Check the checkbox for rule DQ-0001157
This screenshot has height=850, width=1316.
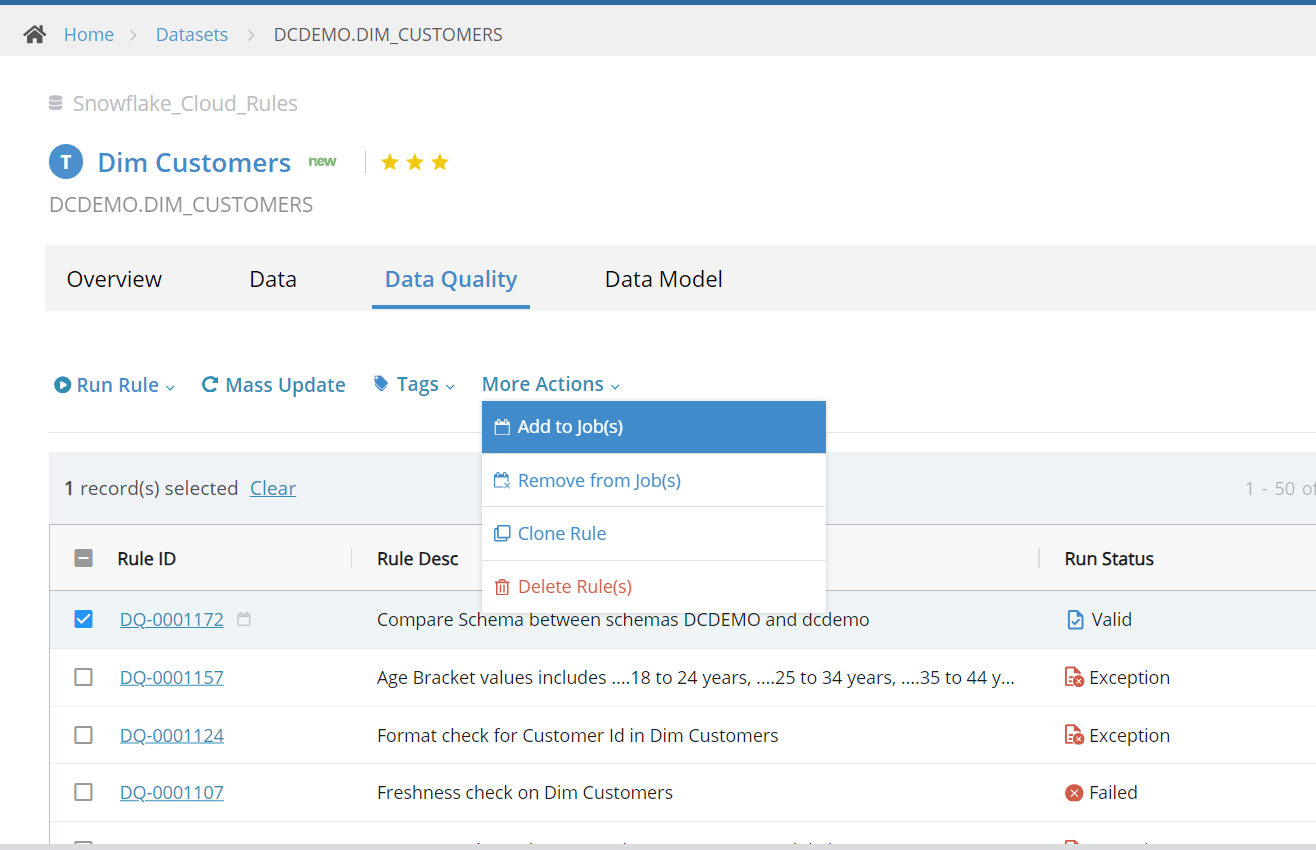pyautogui.click(x=84, y=678)
